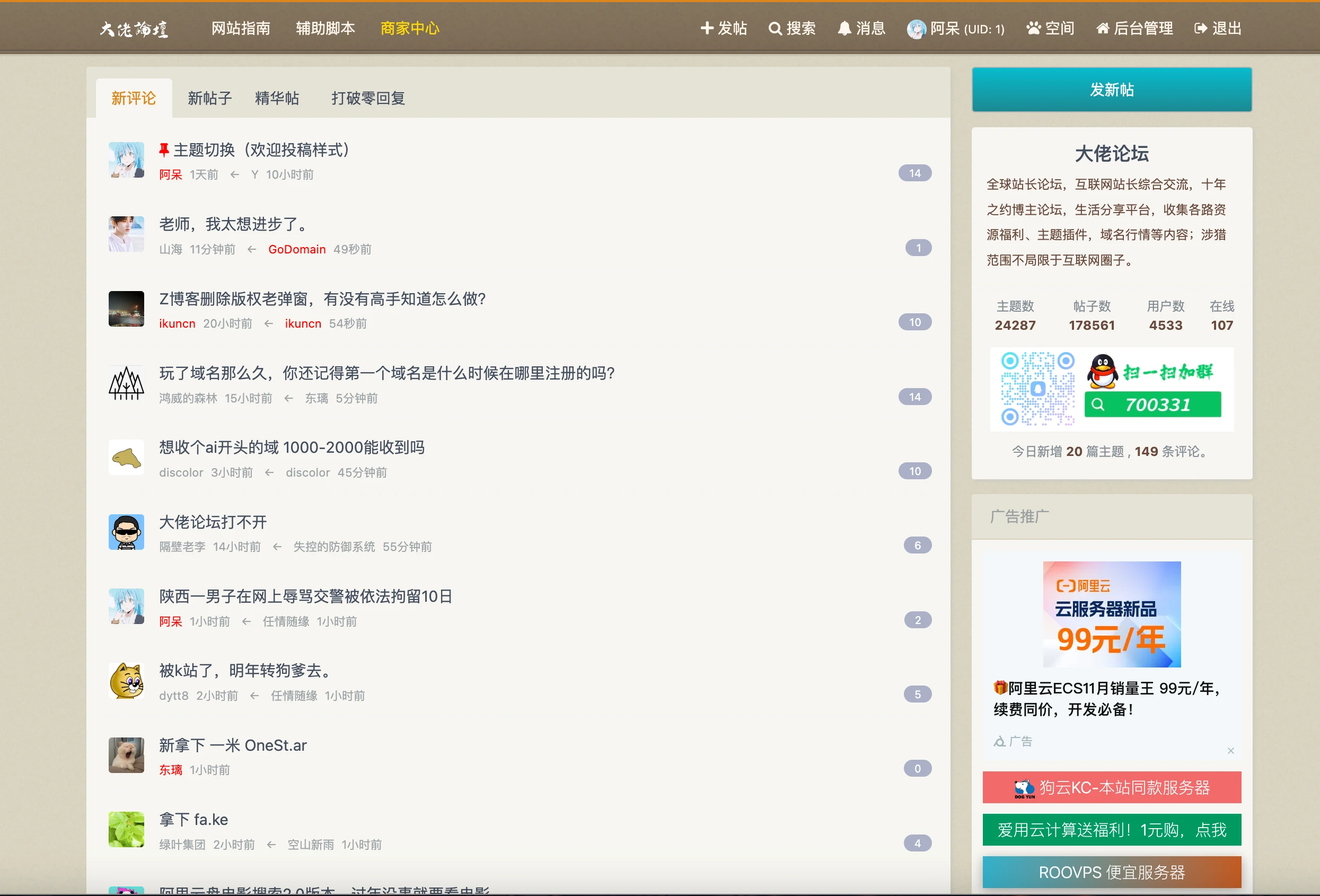Open post 拿下 fa.ke
This screenshot has width=1320, height=896.
pyautogui.click(x=193, y=820)
